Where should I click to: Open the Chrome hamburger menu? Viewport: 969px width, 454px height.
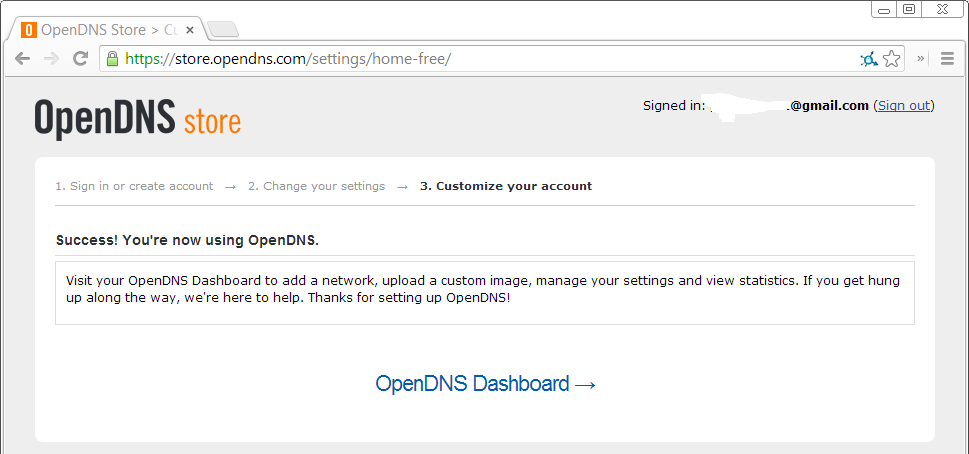click(947, 59)
